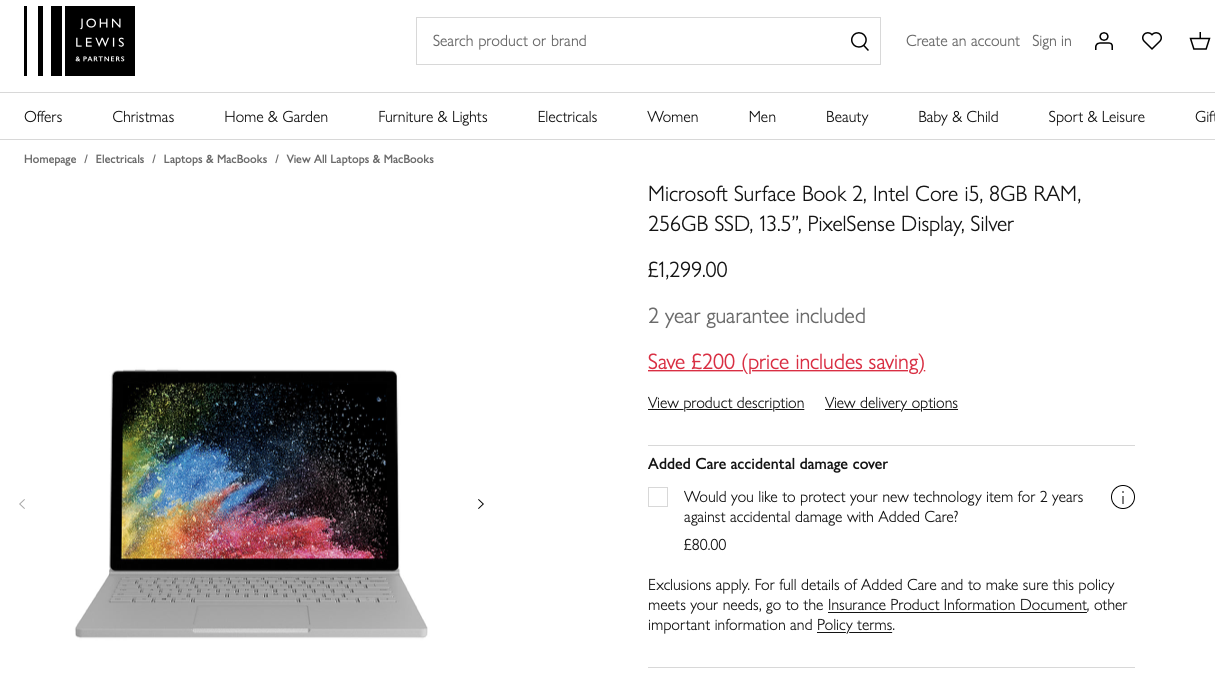The image size is (1215, 677).
Task: Click the Save £200 offer link
Action: (786, 362)
